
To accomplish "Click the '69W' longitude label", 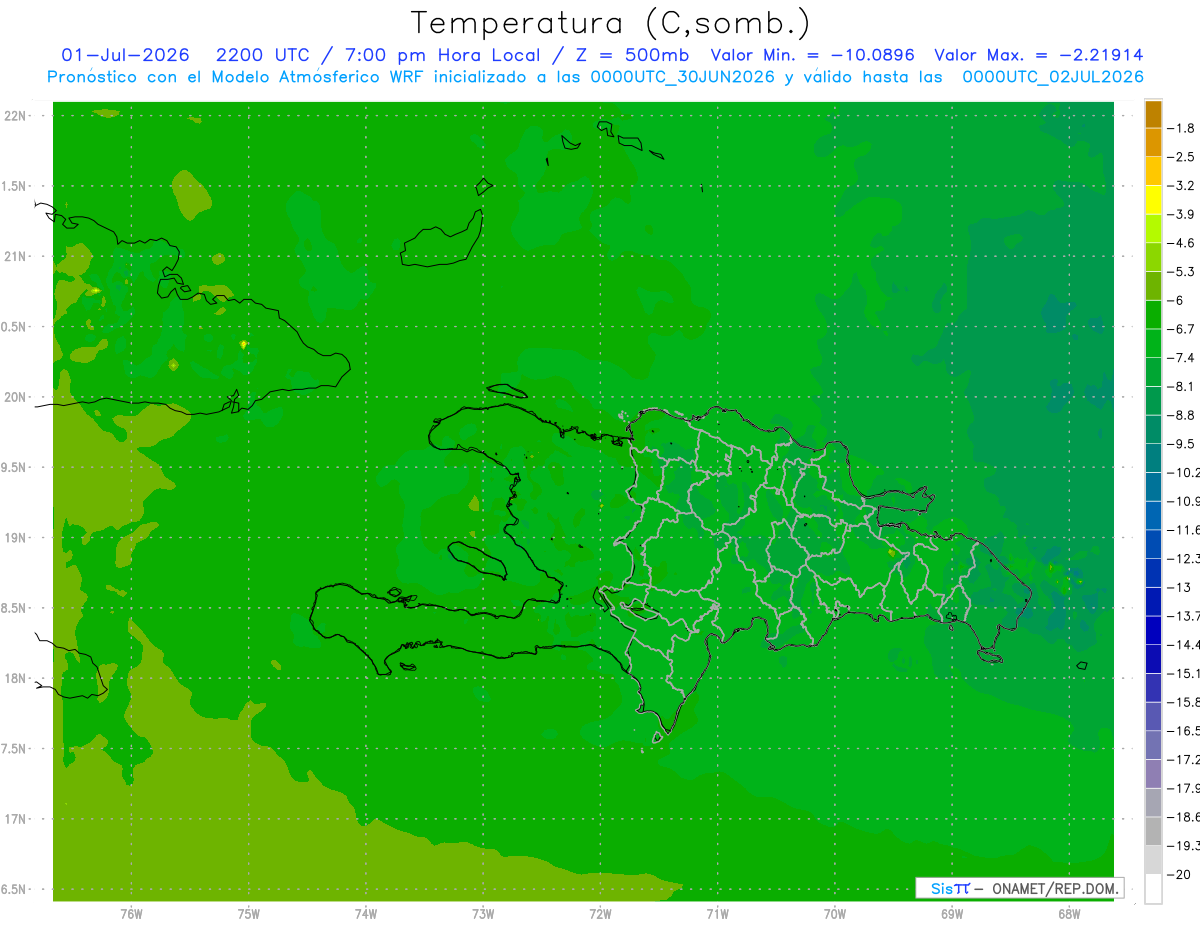I will point(952,913).
